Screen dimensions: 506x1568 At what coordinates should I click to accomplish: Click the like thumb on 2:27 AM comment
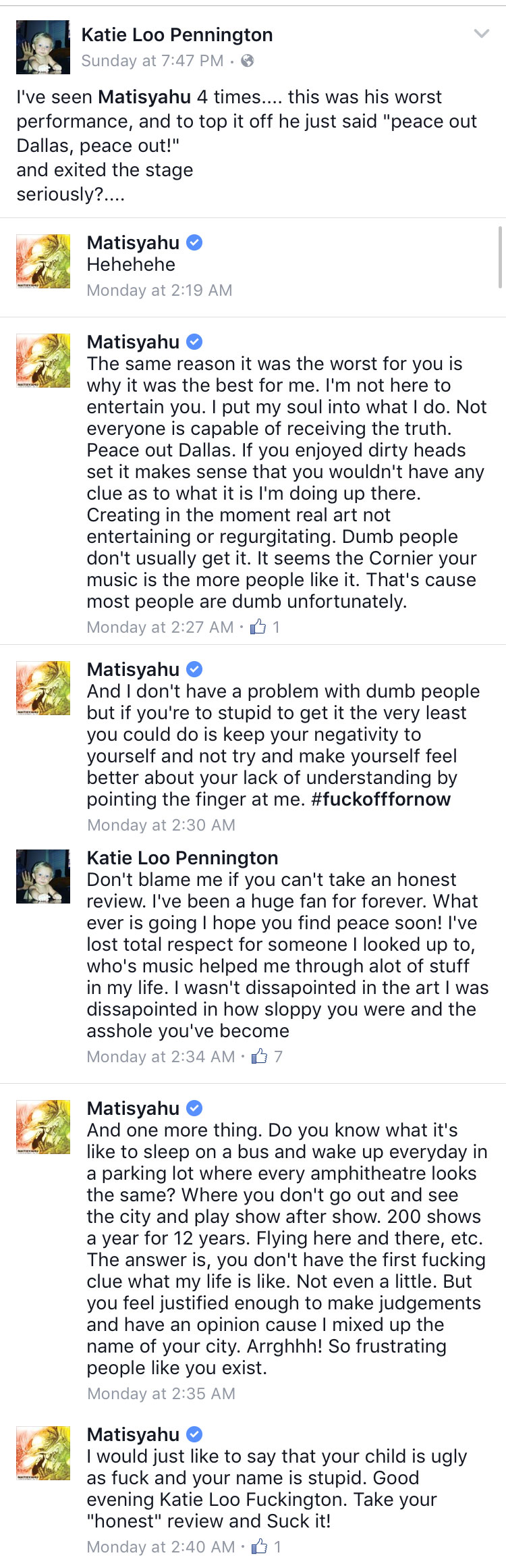(x=258, y=627)
